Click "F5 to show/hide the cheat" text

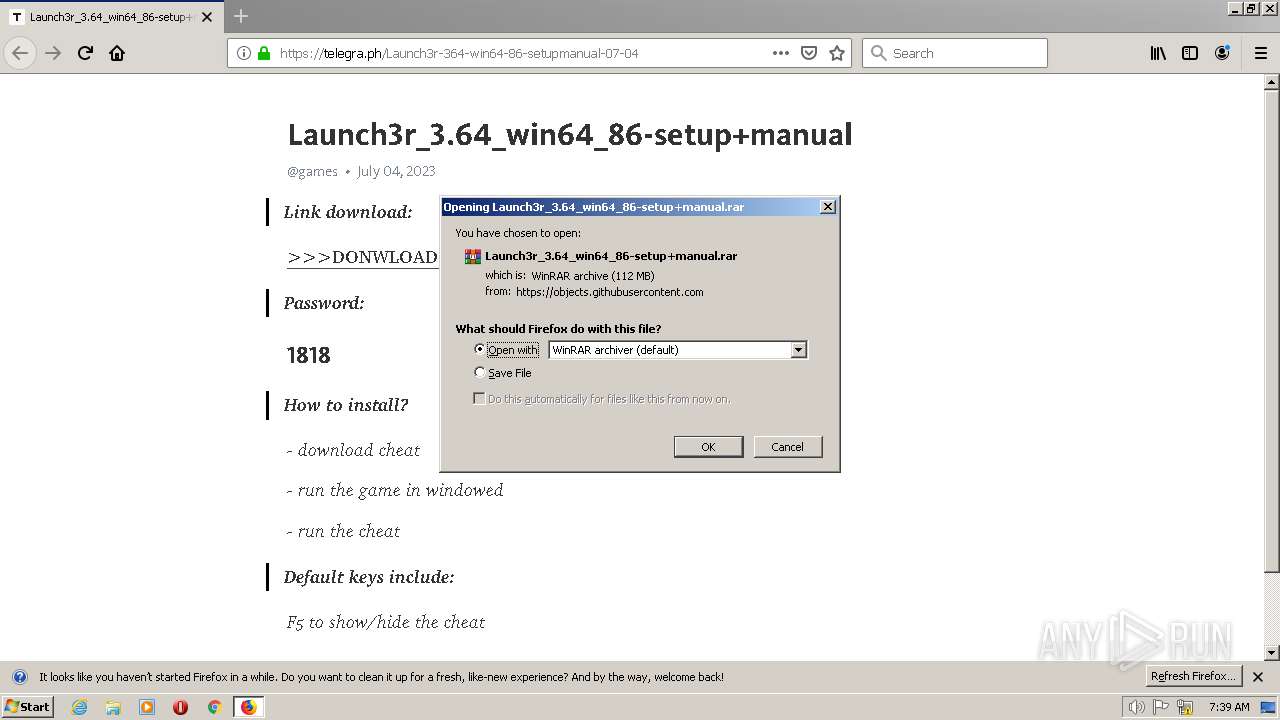386,622
